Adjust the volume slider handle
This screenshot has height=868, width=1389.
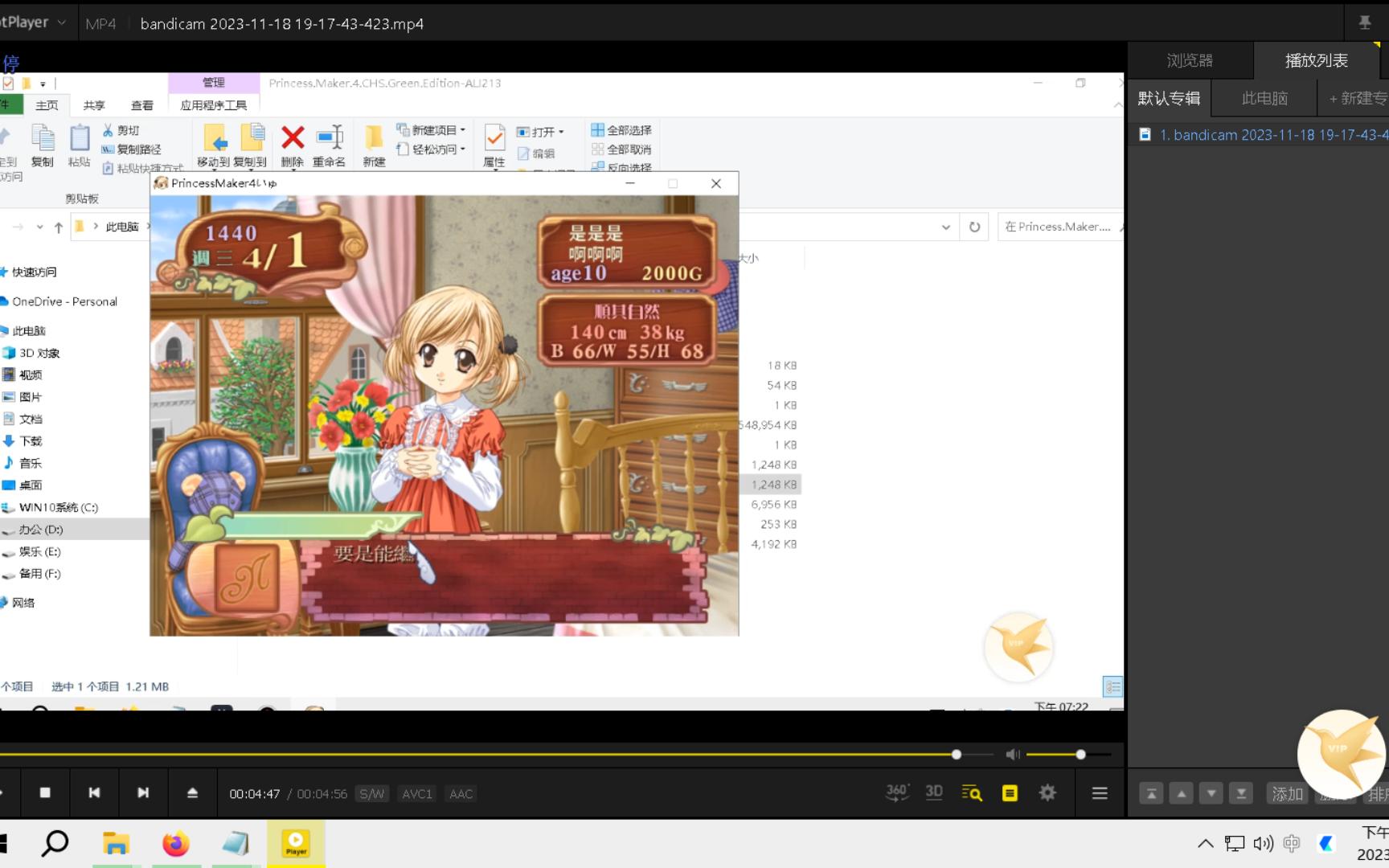[x=1081, y=754]
